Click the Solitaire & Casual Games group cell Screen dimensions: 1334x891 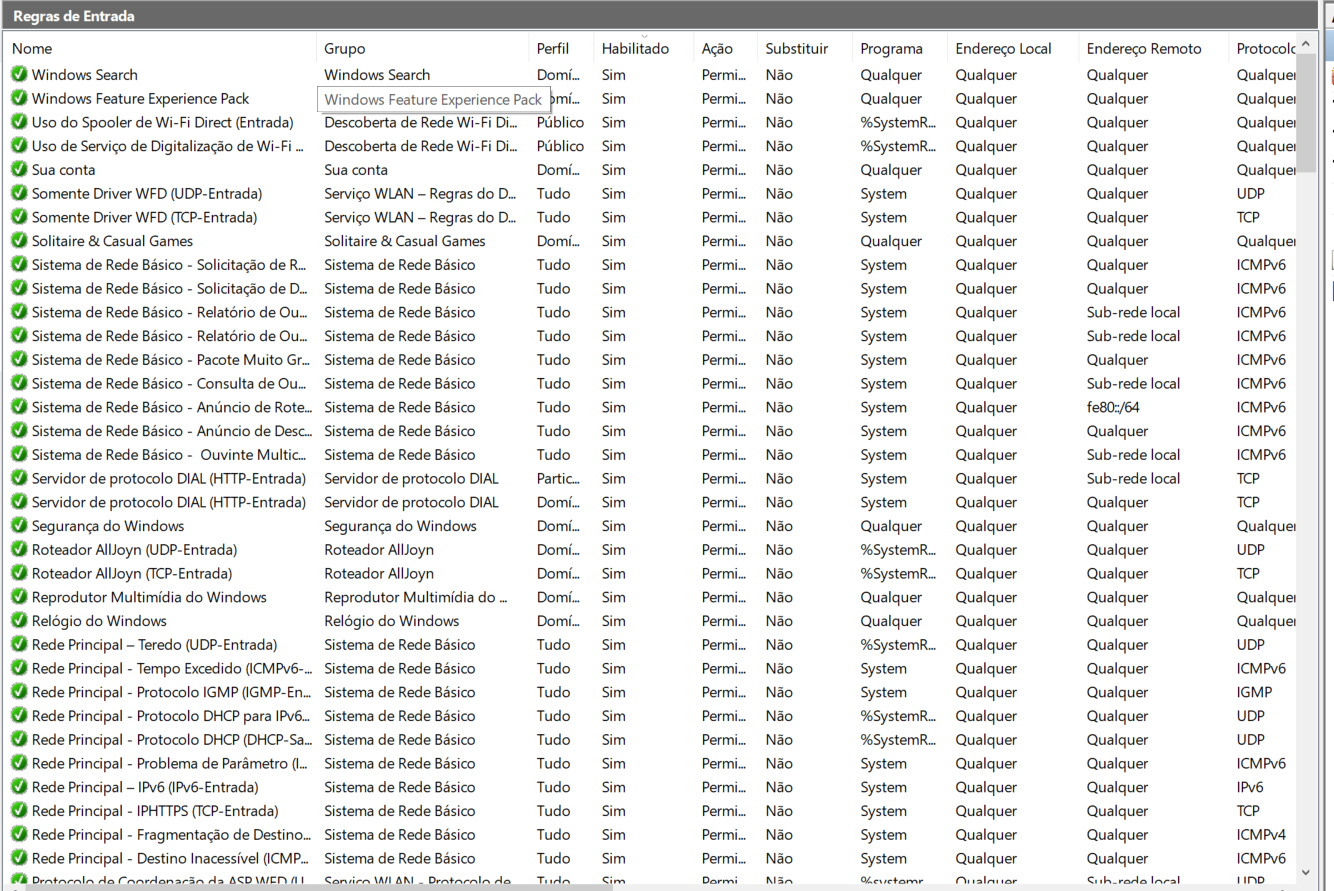pyautogui.click(x=404, y=241)
